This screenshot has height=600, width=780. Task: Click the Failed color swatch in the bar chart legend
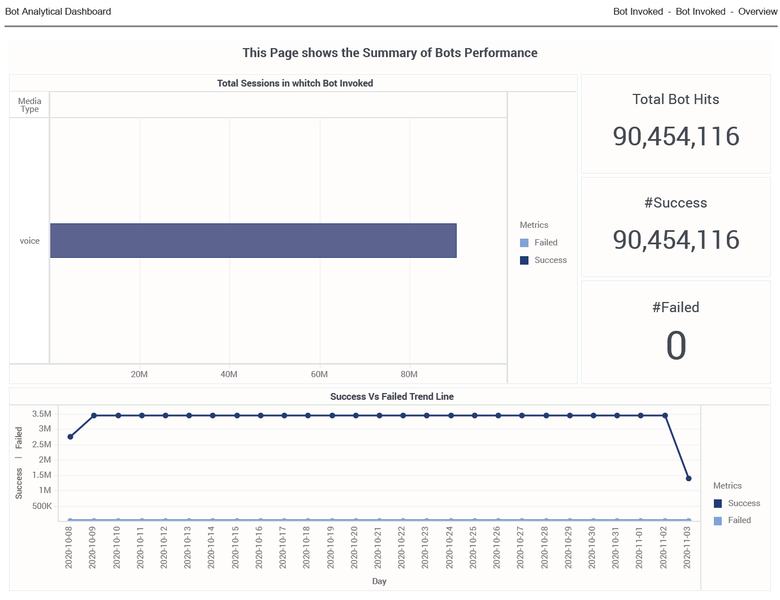click(x=524, y=243)
